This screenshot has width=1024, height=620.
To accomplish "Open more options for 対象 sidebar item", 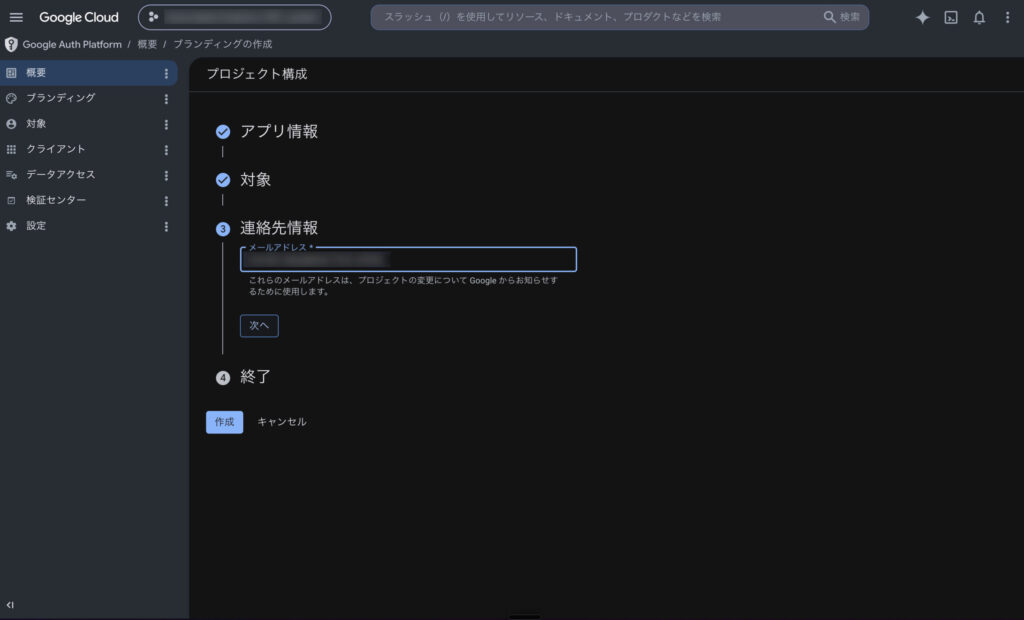I will 166,124.
